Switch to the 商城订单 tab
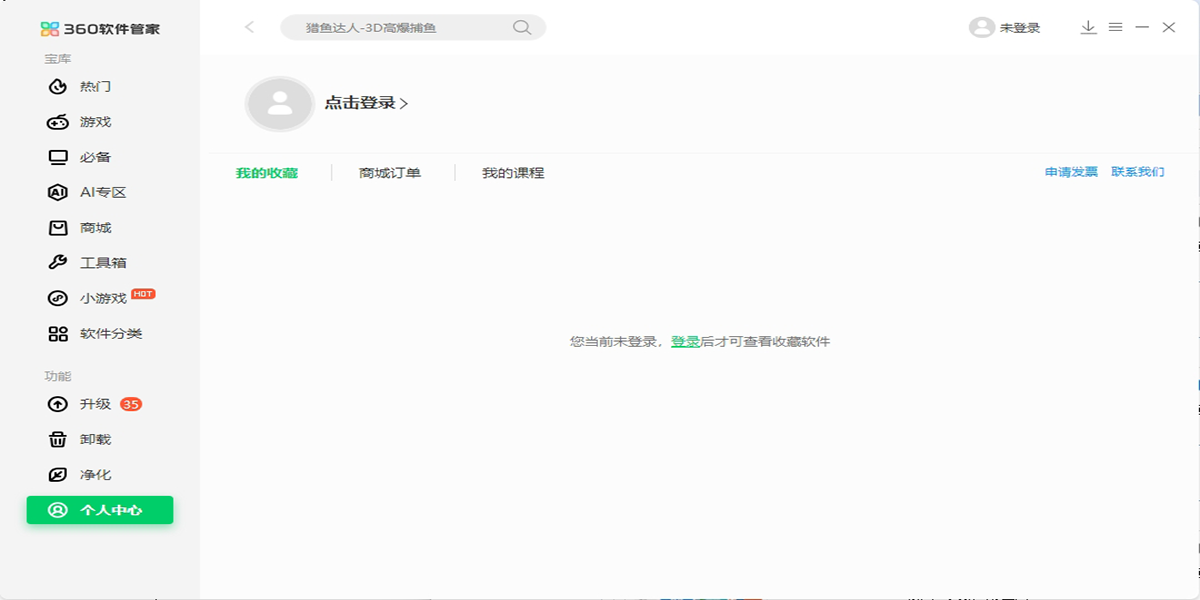1200x600 pixels. tap(390, 173)
